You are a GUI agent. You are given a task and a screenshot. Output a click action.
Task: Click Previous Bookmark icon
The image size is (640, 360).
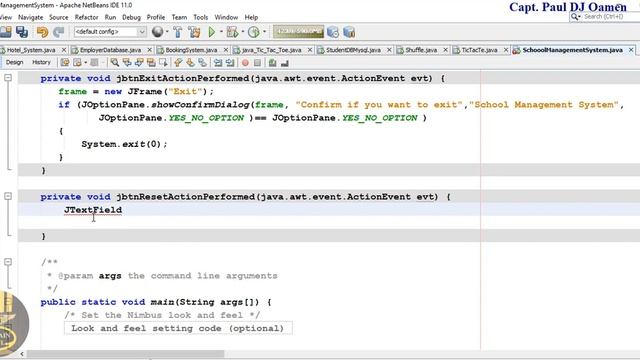(178, 63)
